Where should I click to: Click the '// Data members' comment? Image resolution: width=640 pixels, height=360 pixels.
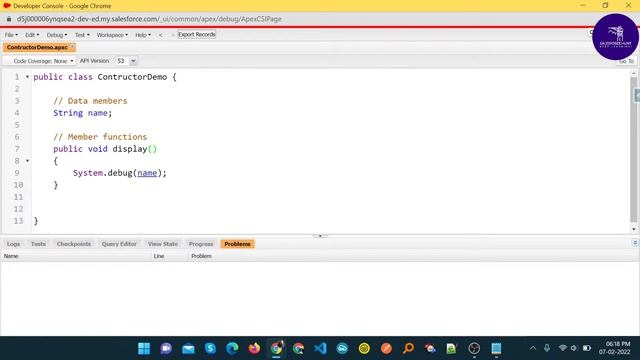pyautogui.click(x=90, y=101)
